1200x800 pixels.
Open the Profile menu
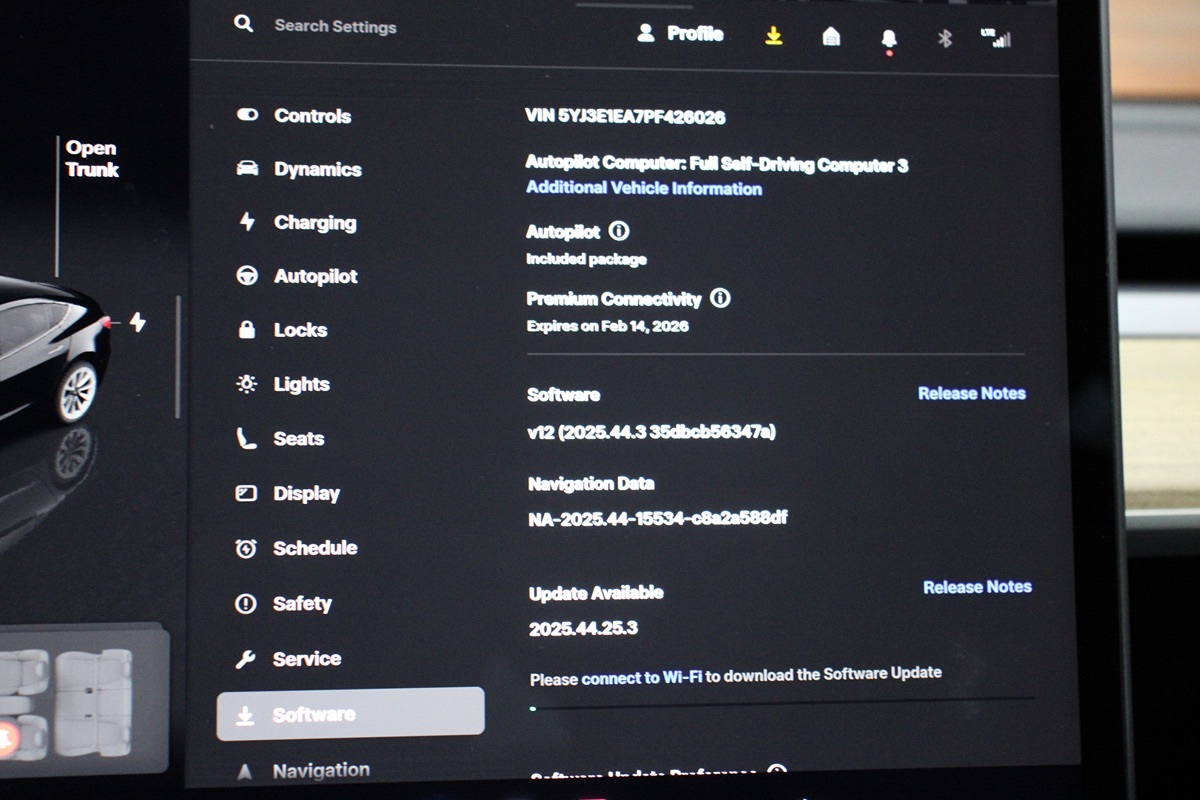pos(681,34)
